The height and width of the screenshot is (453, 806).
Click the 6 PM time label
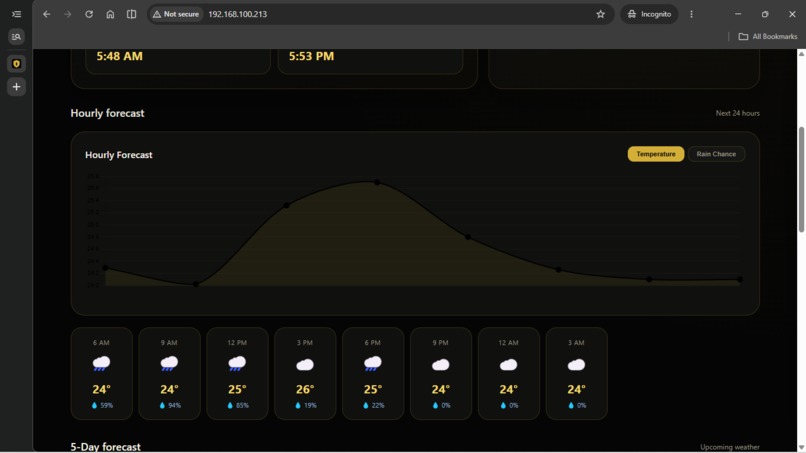(373, 342)
